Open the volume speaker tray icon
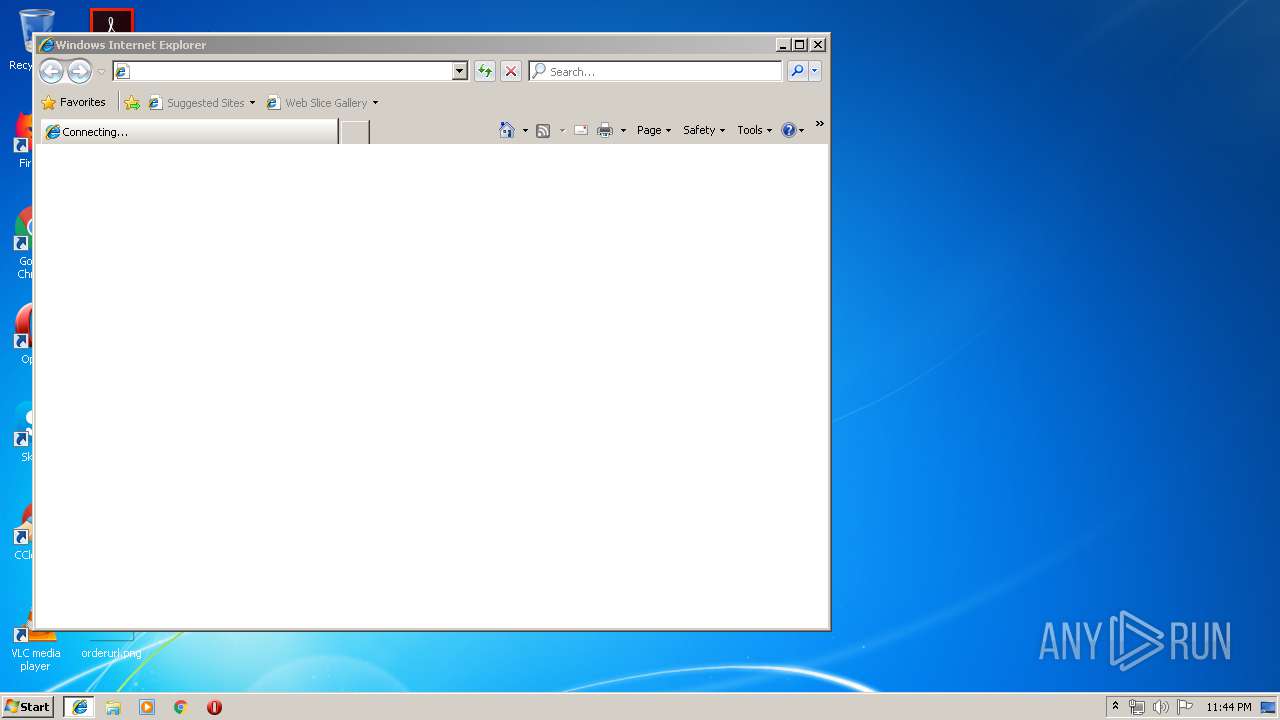1280x720 pixels. point(1161,707)
